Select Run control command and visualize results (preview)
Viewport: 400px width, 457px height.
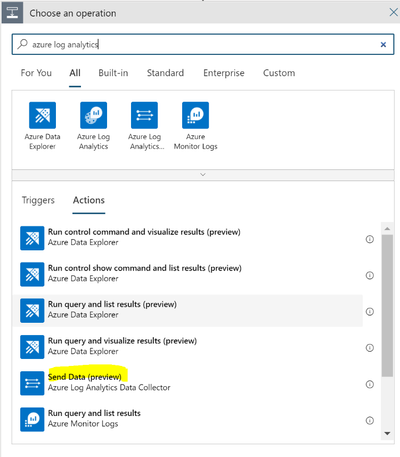188,238
